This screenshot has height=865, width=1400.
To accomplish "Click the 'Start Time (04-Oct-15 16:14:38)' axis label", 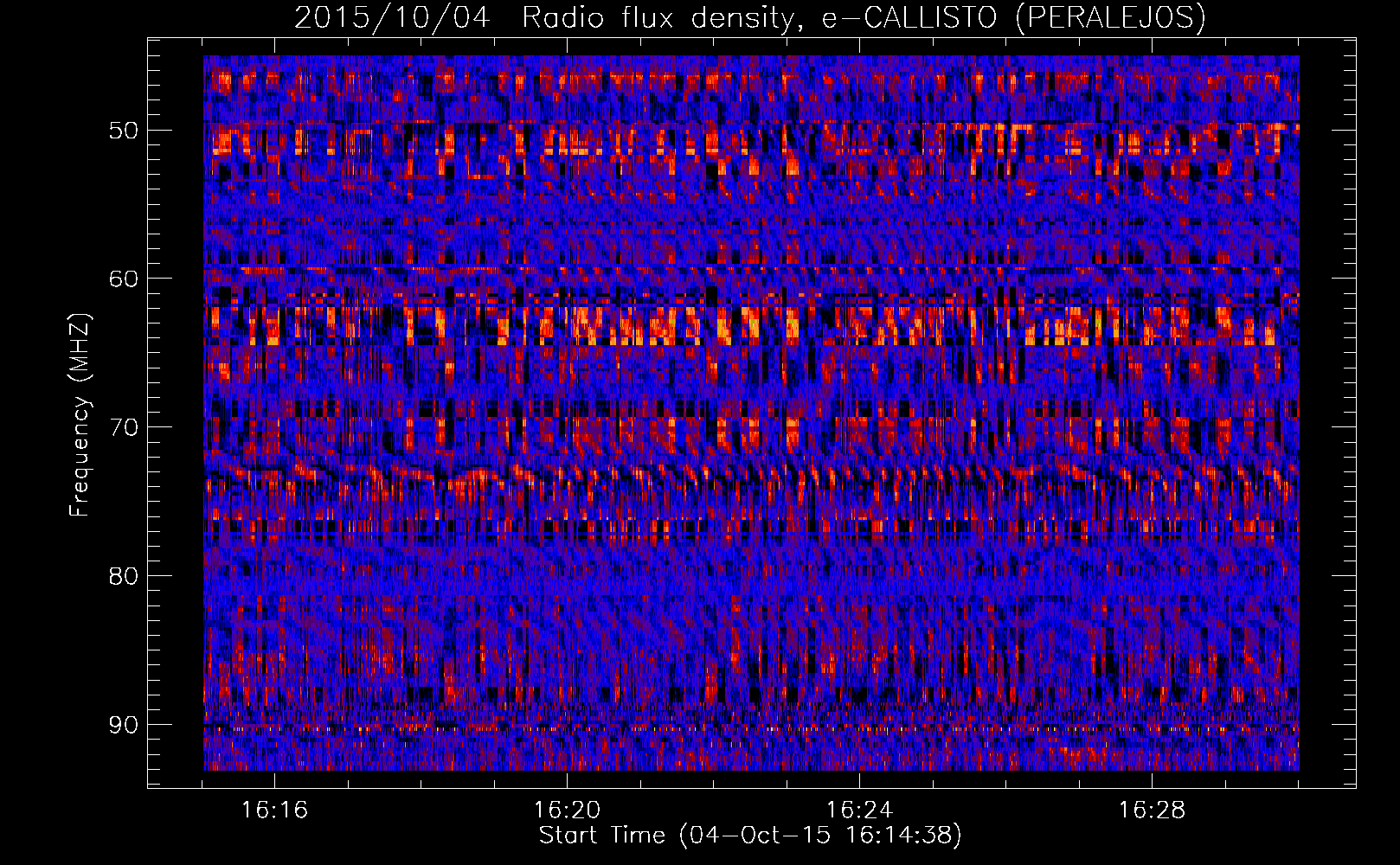I will point(750,836).
